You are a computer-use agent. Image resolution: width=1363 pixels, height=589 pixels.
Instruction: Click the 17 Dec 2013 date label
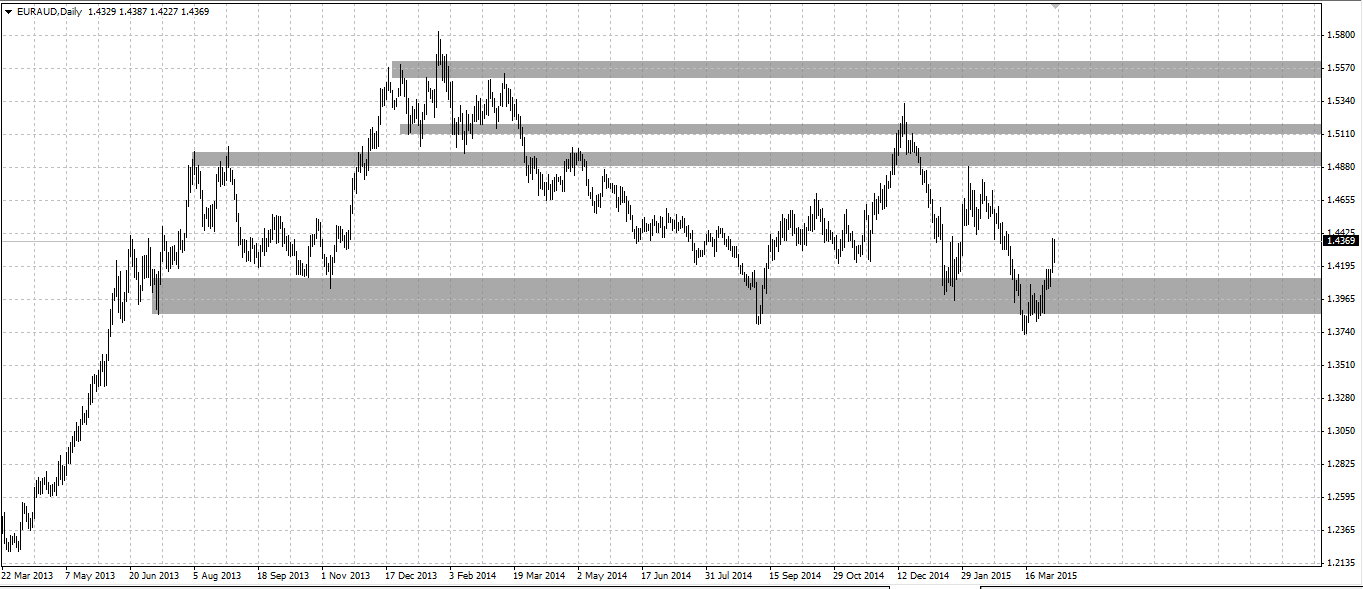411,576
